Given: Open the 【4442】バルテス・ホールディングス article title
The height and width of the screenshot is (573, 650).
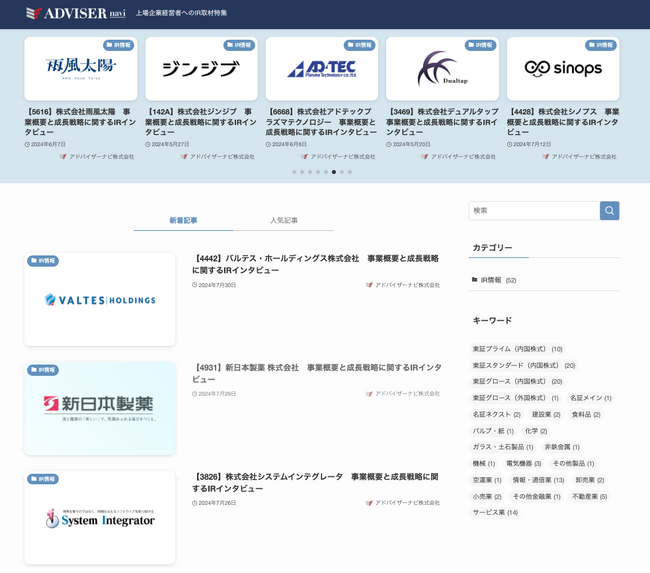Looking at the screenshot, I should 315,264.
